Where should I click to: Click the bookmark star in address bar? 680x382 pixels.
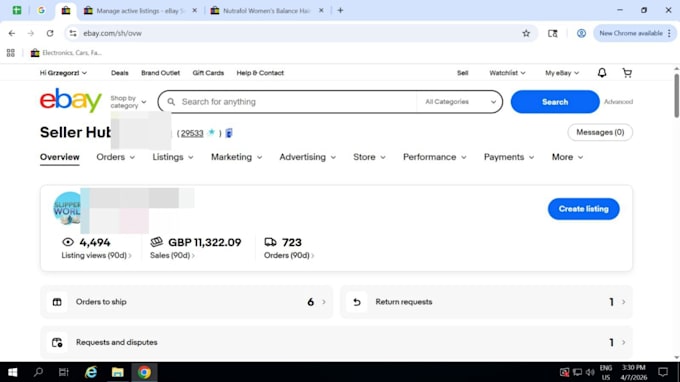526,33
